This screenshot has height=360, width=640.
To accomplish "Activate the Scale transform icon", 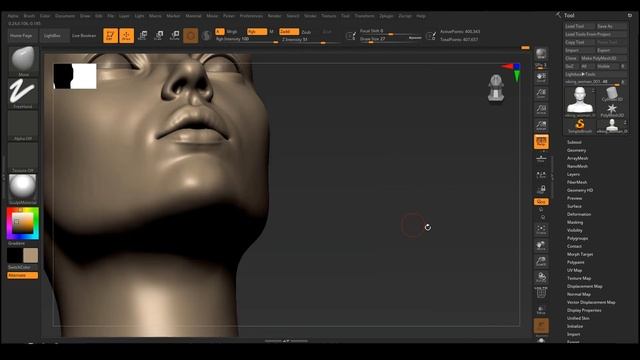I will tap(159, 36).
